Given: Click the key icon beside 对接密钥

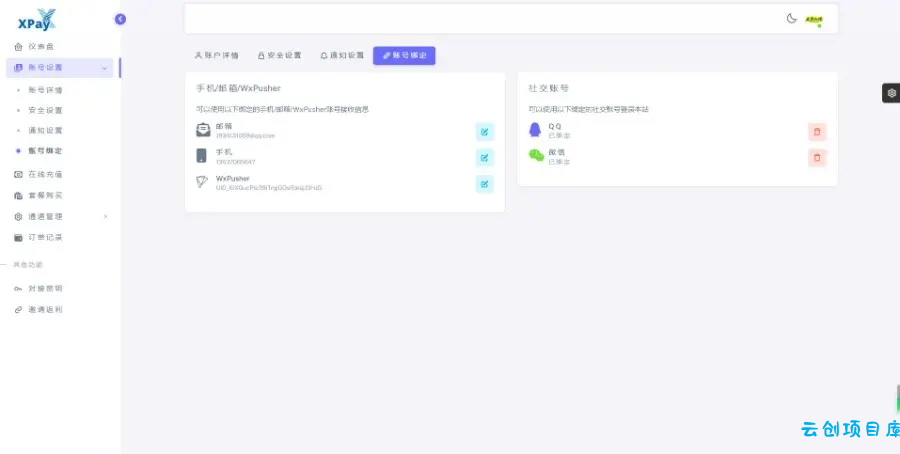Looking at the screenshot, I should [18, 289].
